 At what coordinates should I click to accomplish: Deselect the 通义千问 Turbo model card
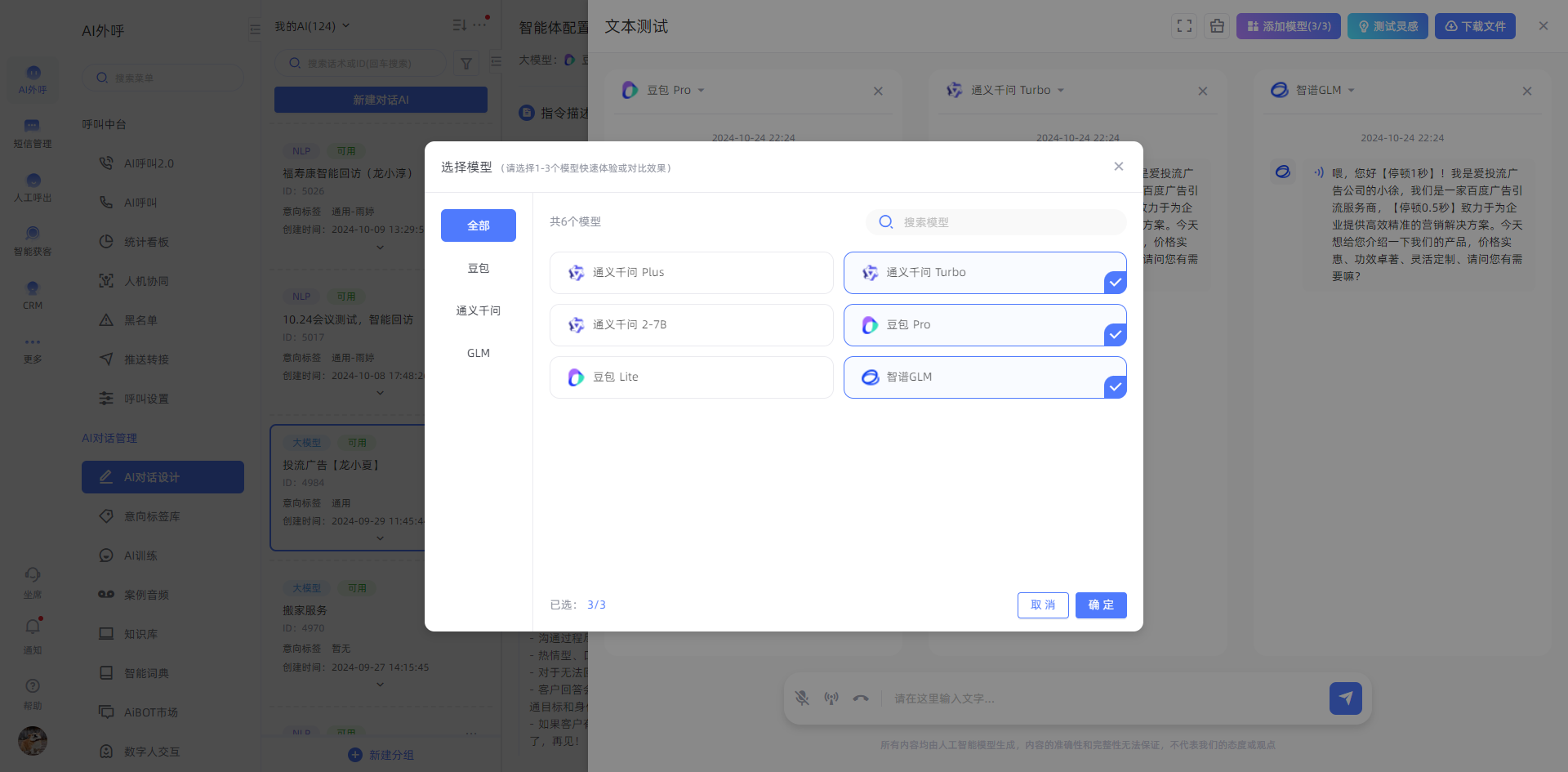[985, 273]
